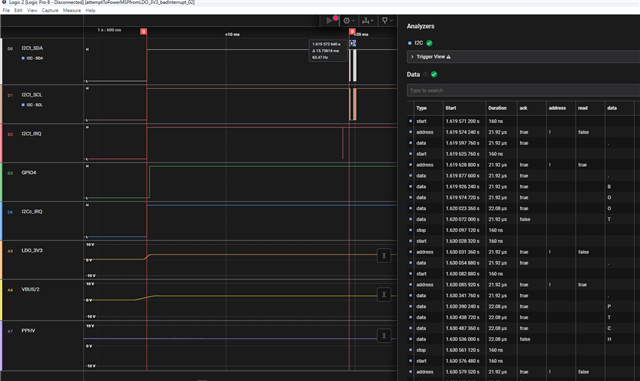Sort by the Duration column header
640x381 pixels.
point(498,108)
